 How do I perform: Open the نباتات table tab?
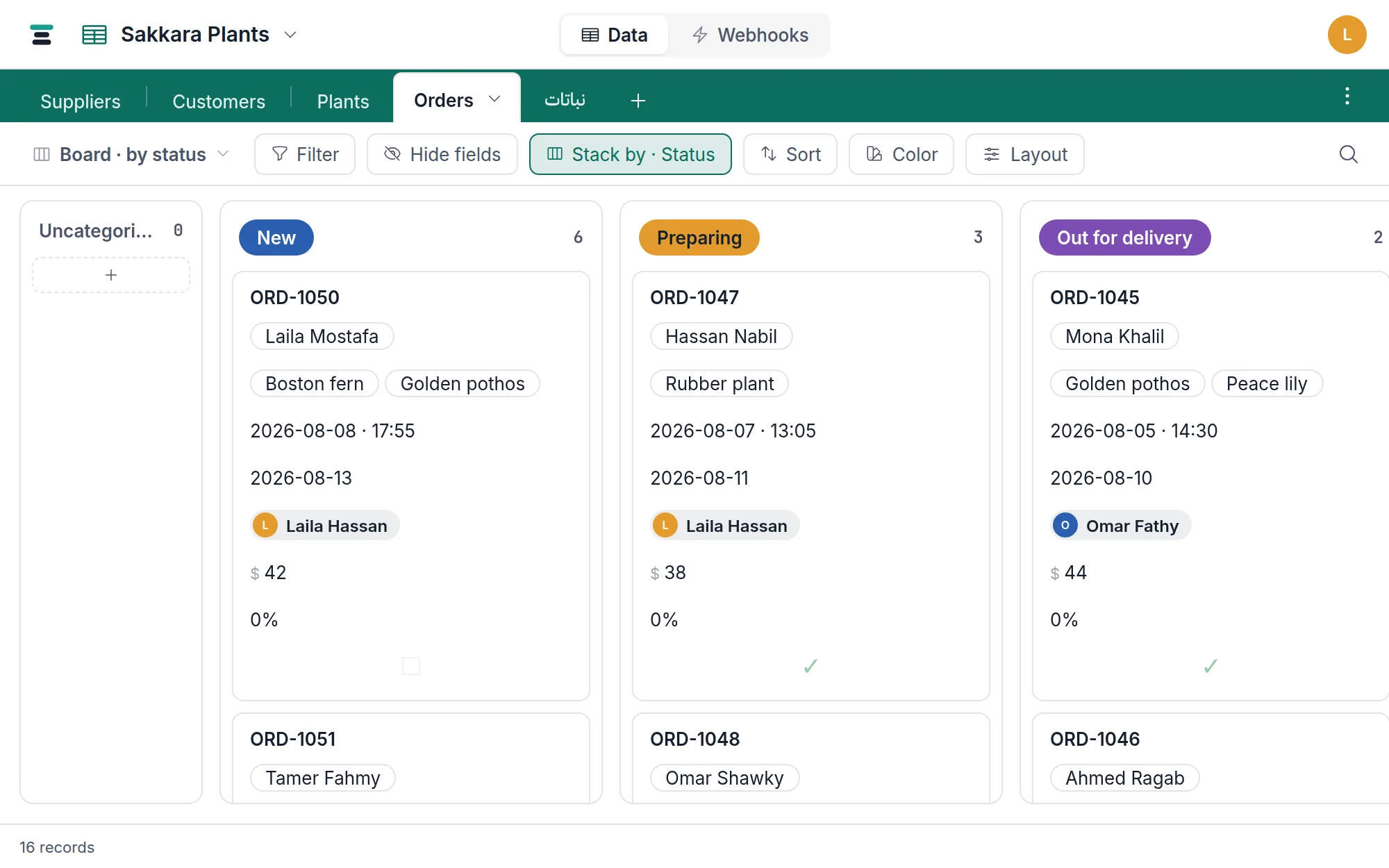point(565,100)
